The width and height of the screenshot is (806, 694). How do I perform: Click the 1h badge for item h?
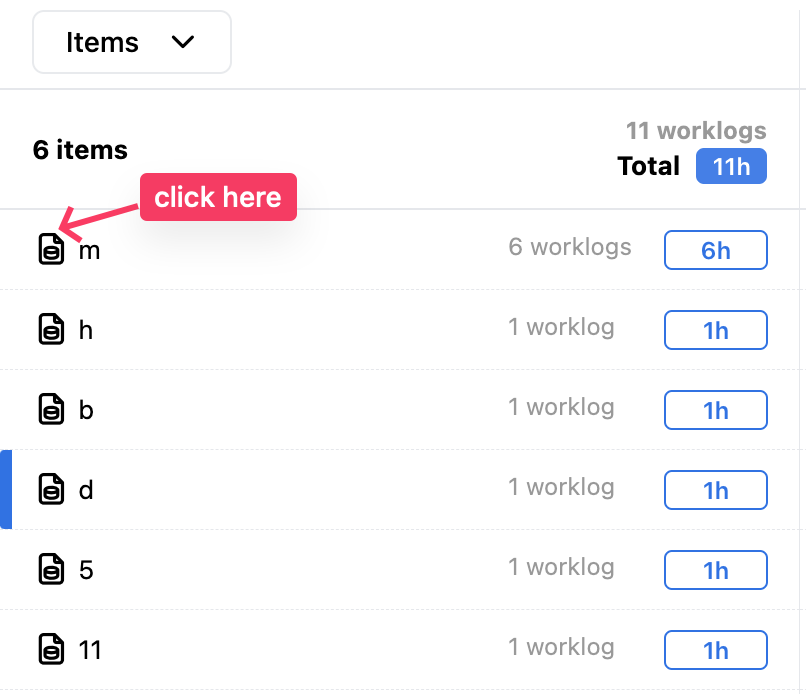715,330
